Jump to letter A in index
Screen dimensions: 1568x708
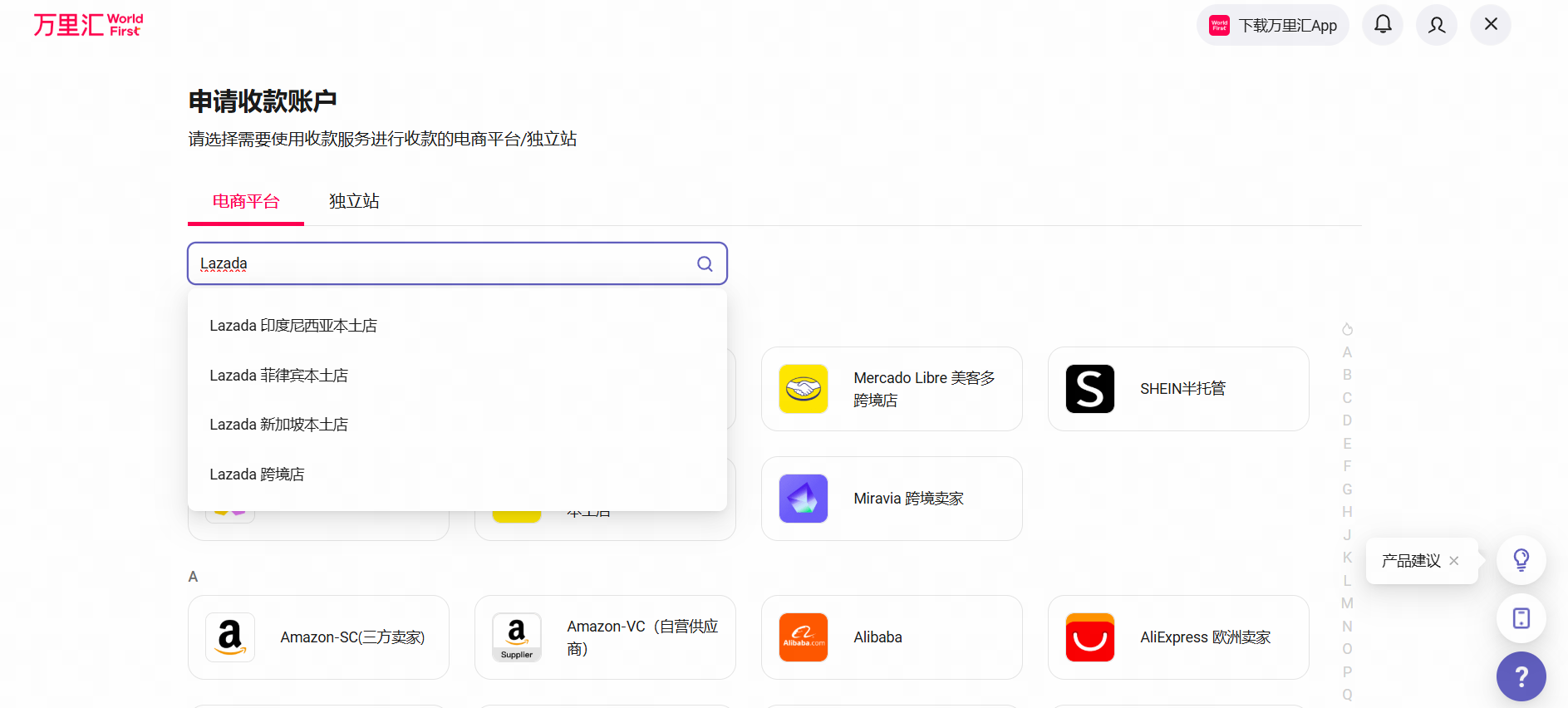pyautogui.click(x=1347, y=352)
